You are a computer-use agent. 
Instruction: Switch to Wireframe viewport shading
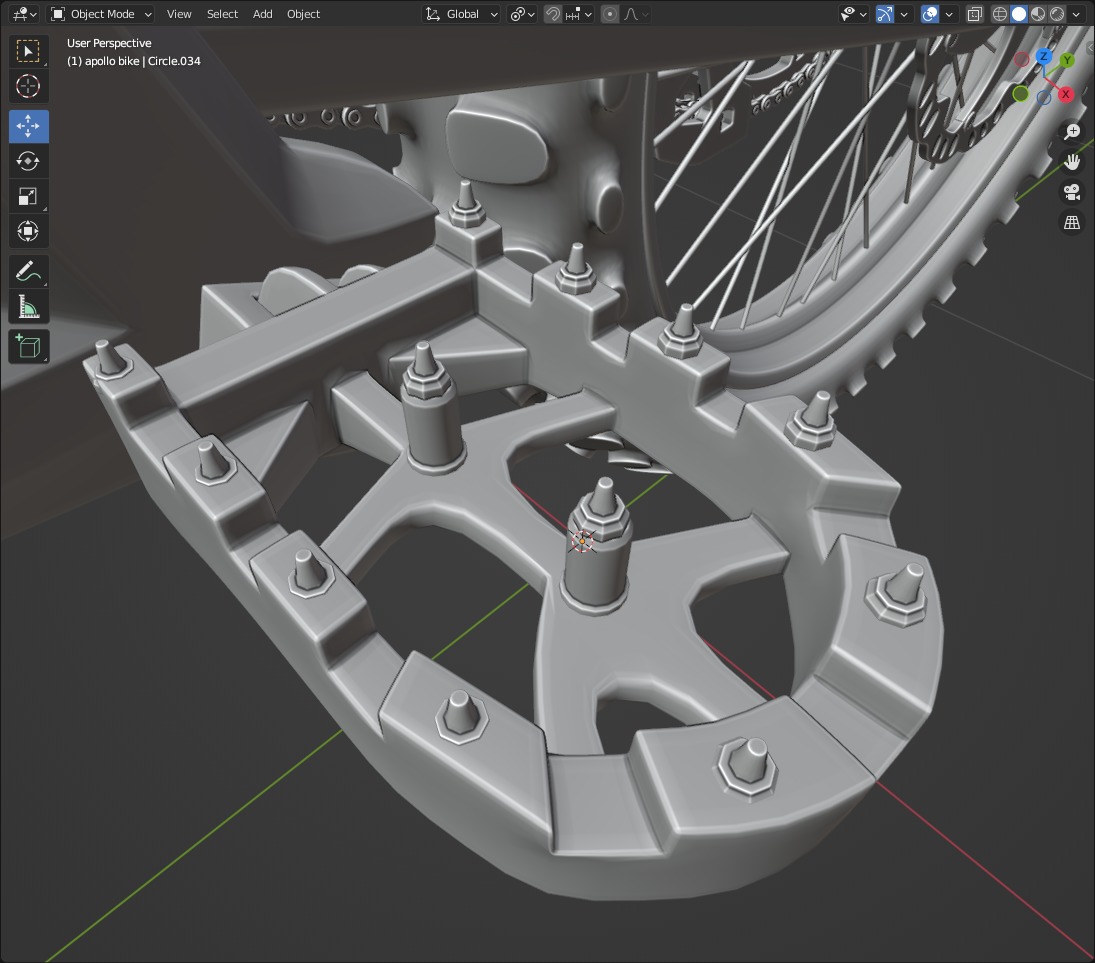pos(1000,14)
